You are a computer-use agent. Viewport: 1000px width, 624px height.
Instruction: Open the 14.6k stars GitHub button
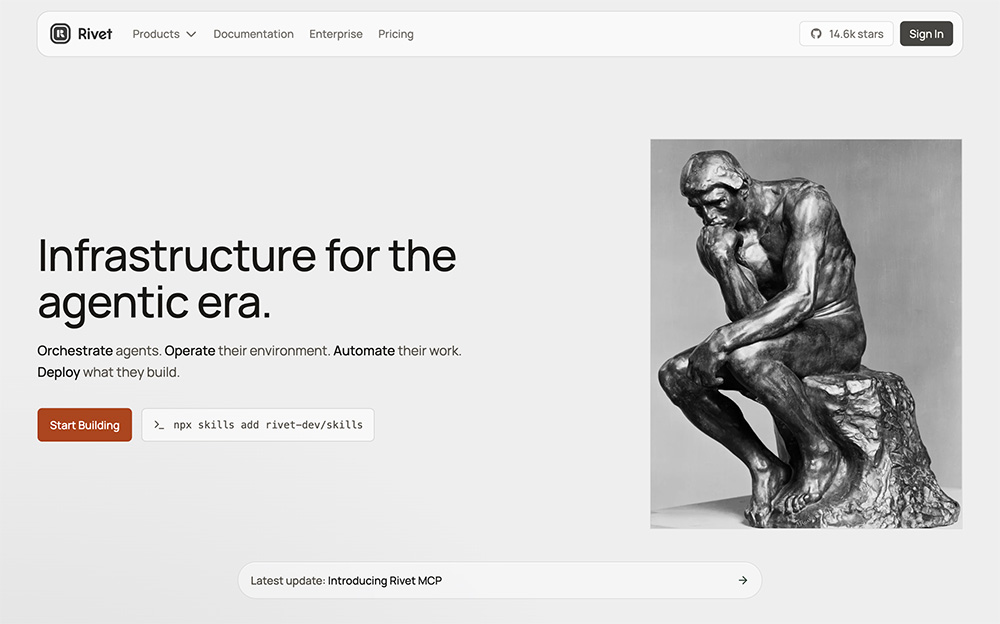[846, 34]
